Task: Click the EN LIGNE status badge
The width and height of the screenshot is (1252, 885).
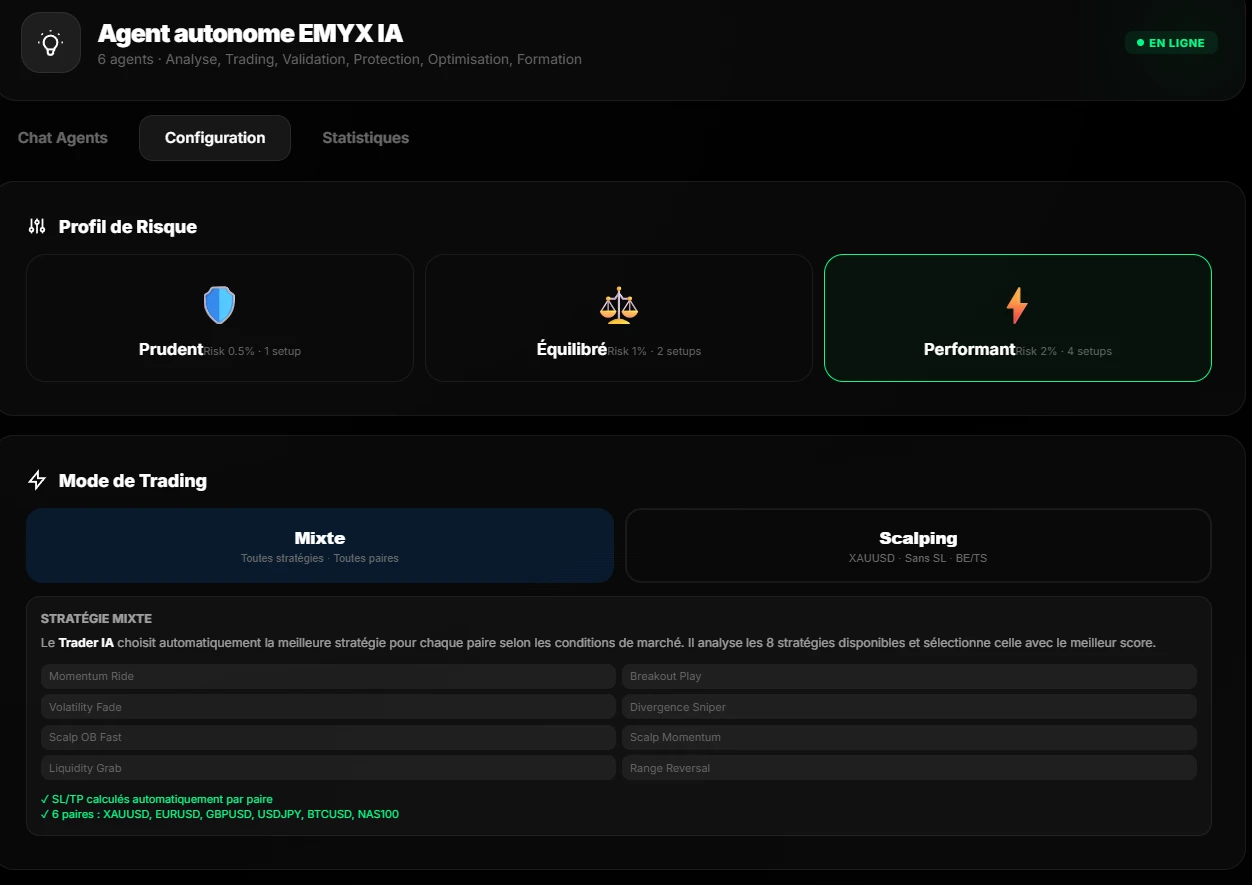Action: (1171, 43)
